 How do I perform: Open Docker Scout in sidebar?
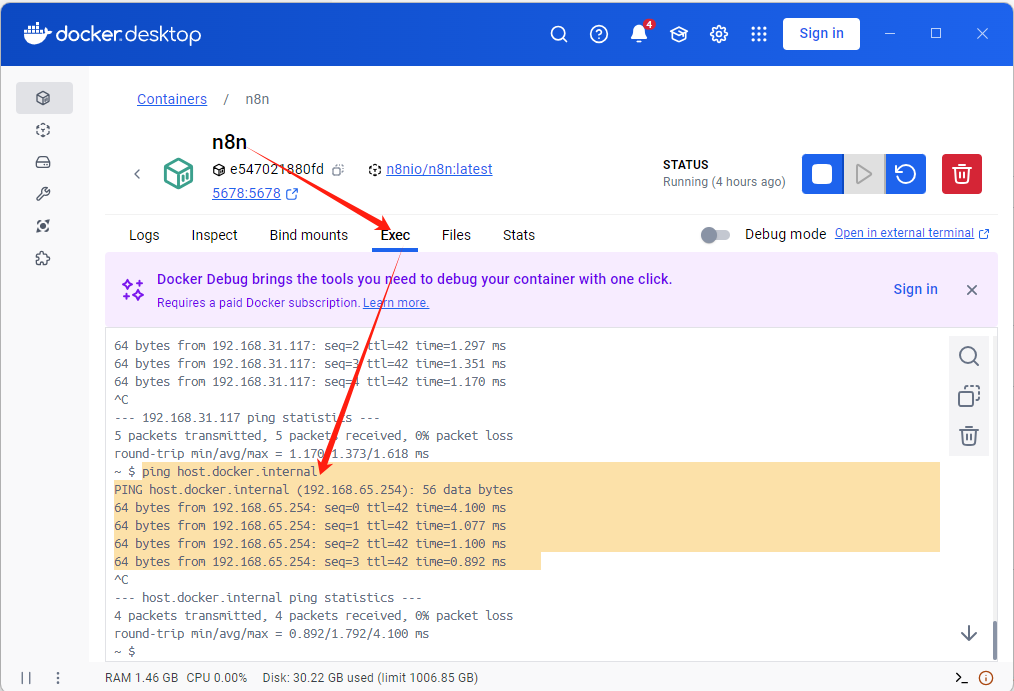pyautogui.click(x=43, y=226)
